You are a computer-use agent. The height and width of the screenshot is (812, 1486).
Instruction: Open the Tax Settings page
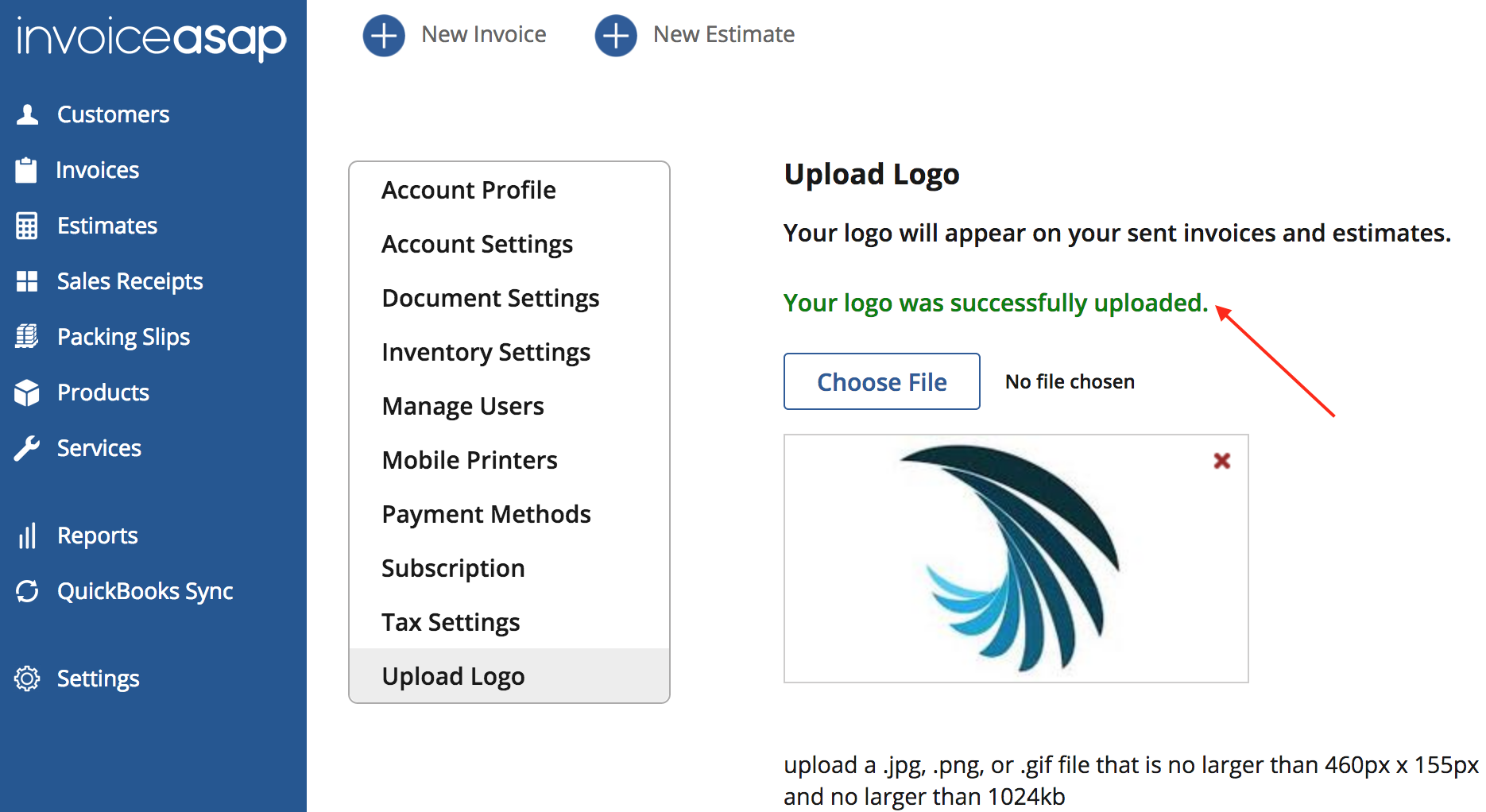(x=450, y=622)
